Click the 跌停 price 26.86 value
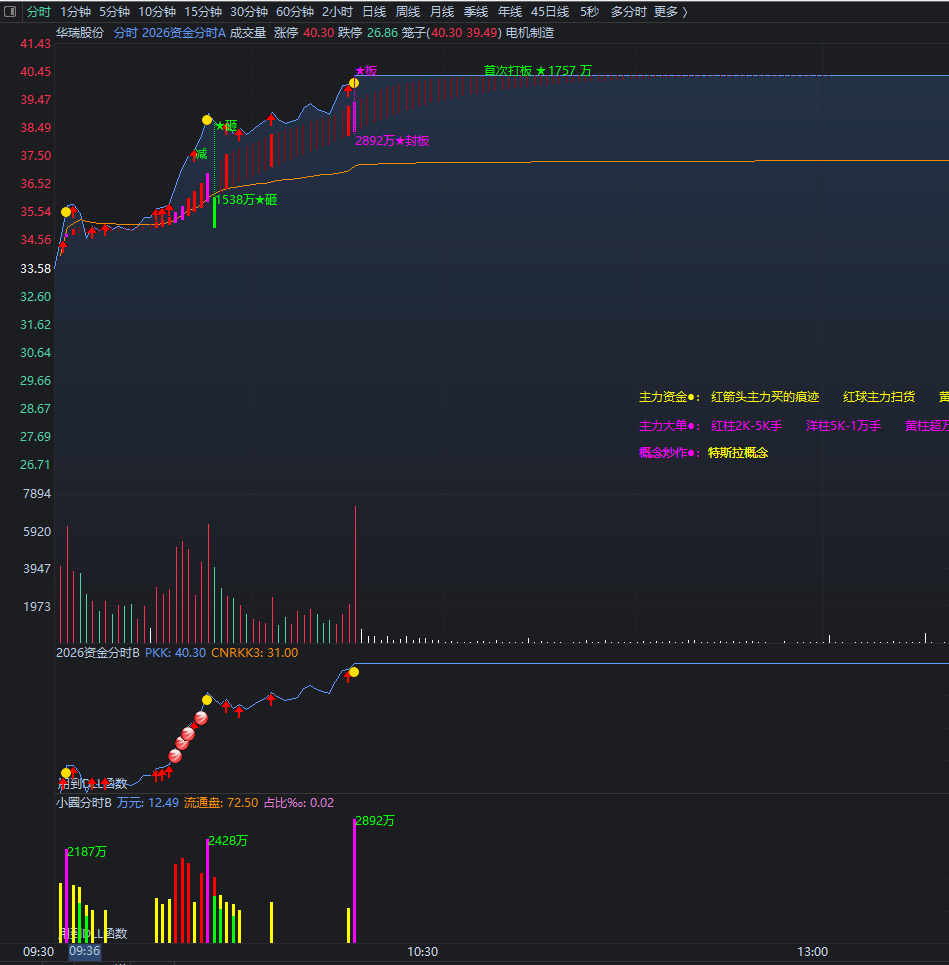Image resolution: width=949 pixels, height=965 pixels. 382,33
